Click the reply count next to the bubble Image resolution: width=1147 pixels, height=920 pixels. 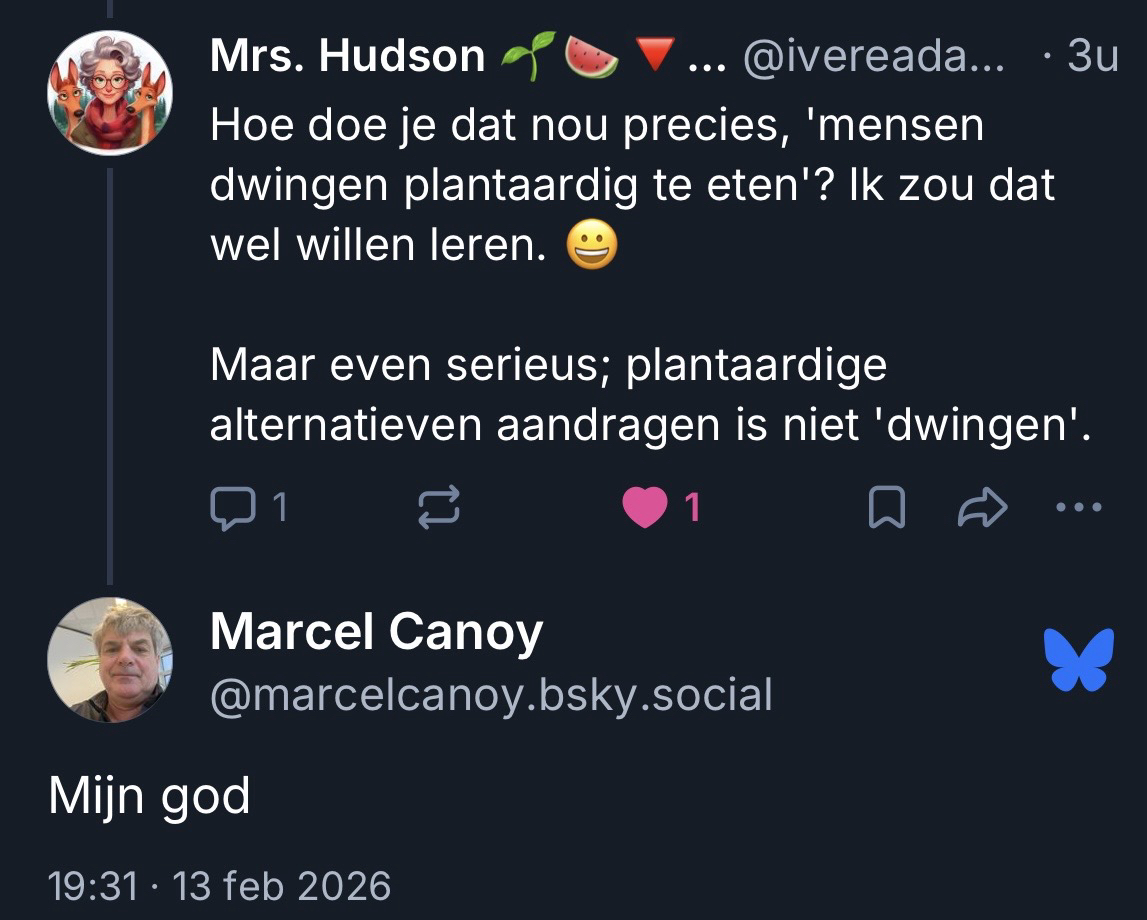point(280,509)
